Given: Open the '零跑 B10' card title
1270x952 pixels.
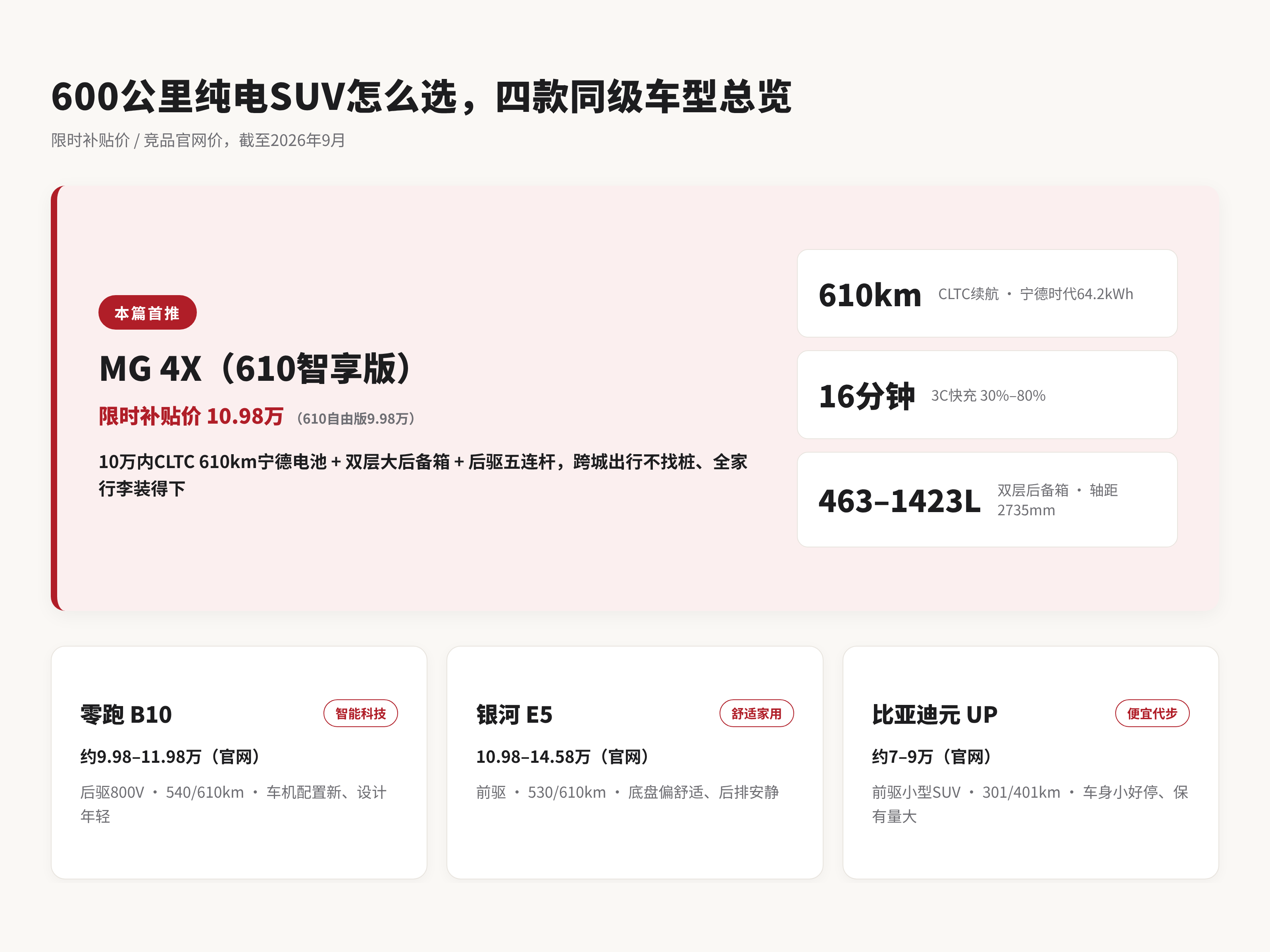Looking at the screenshot, I should [x=126, y=714].
